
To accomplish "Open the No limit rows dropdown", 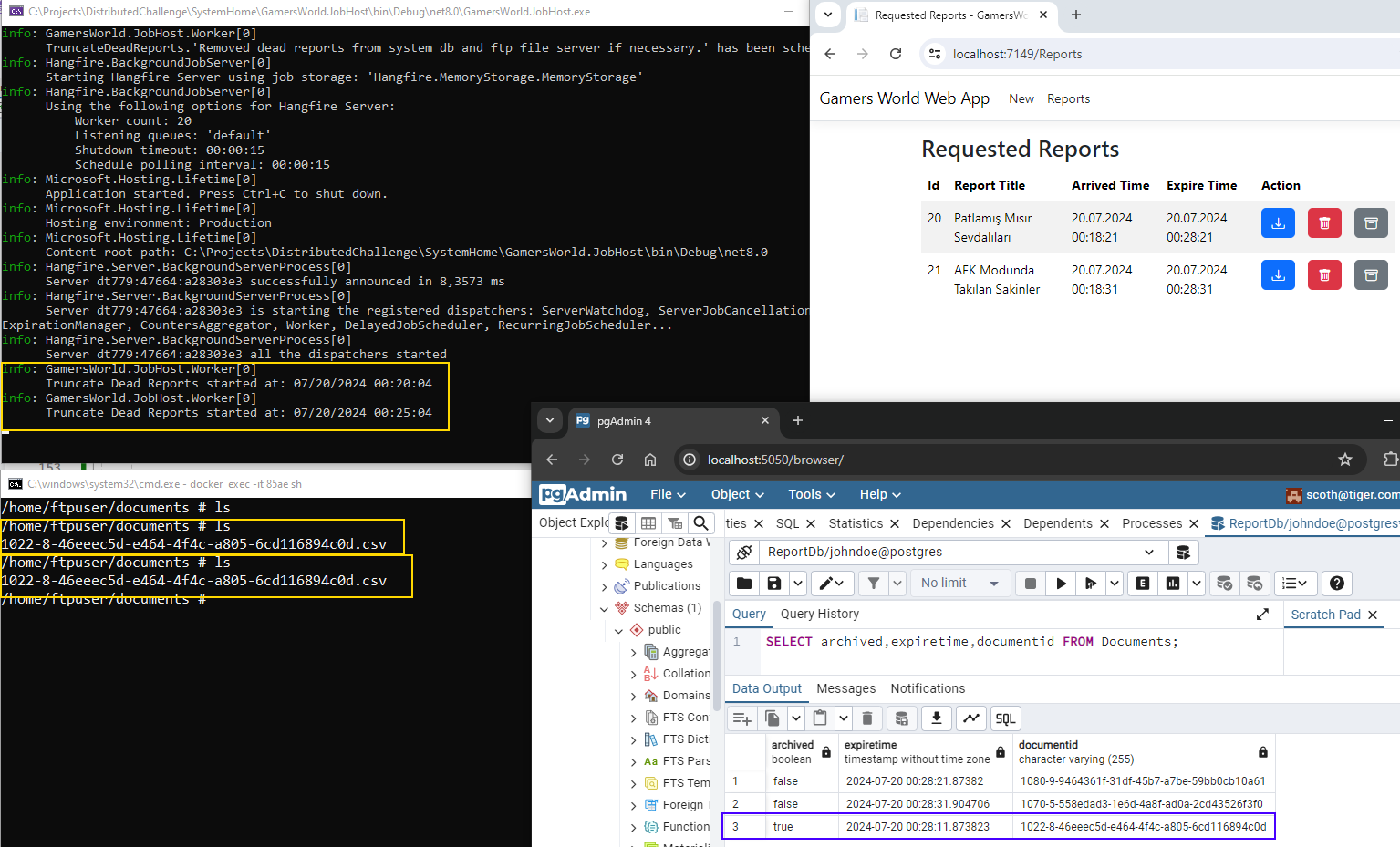I will [x=959, y=583].
